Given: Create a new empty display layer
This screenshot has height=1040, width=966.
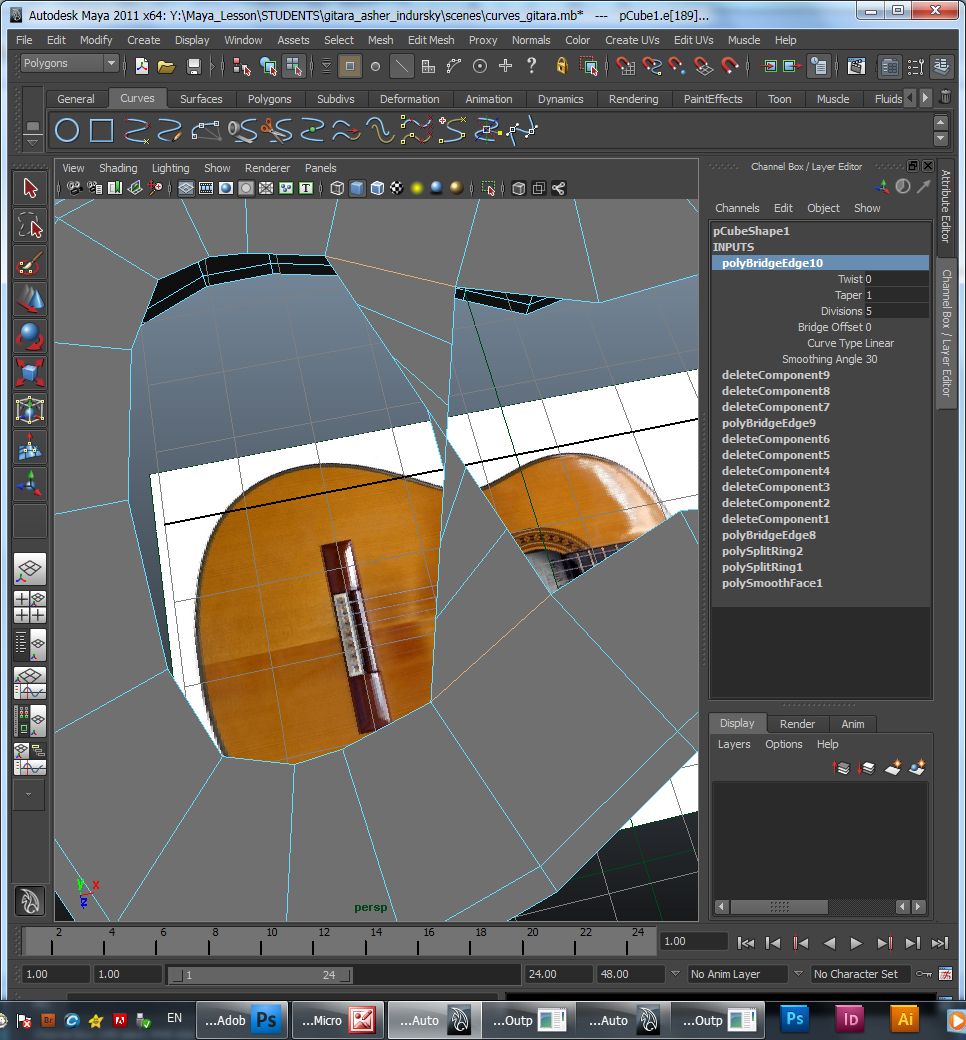Looking at the screenshot, I should [x=894, y=768].
